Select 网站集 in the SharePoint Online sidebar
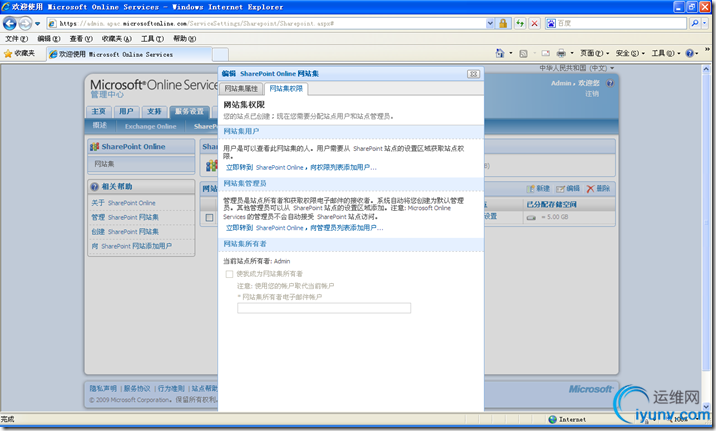 coord(141,164)
